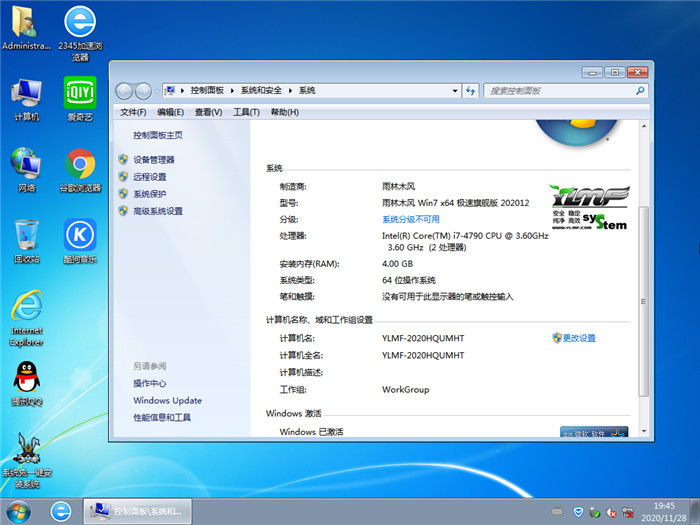Open 设备管理器 in the sidebar
700x525 pixels.
pos(154,160)
